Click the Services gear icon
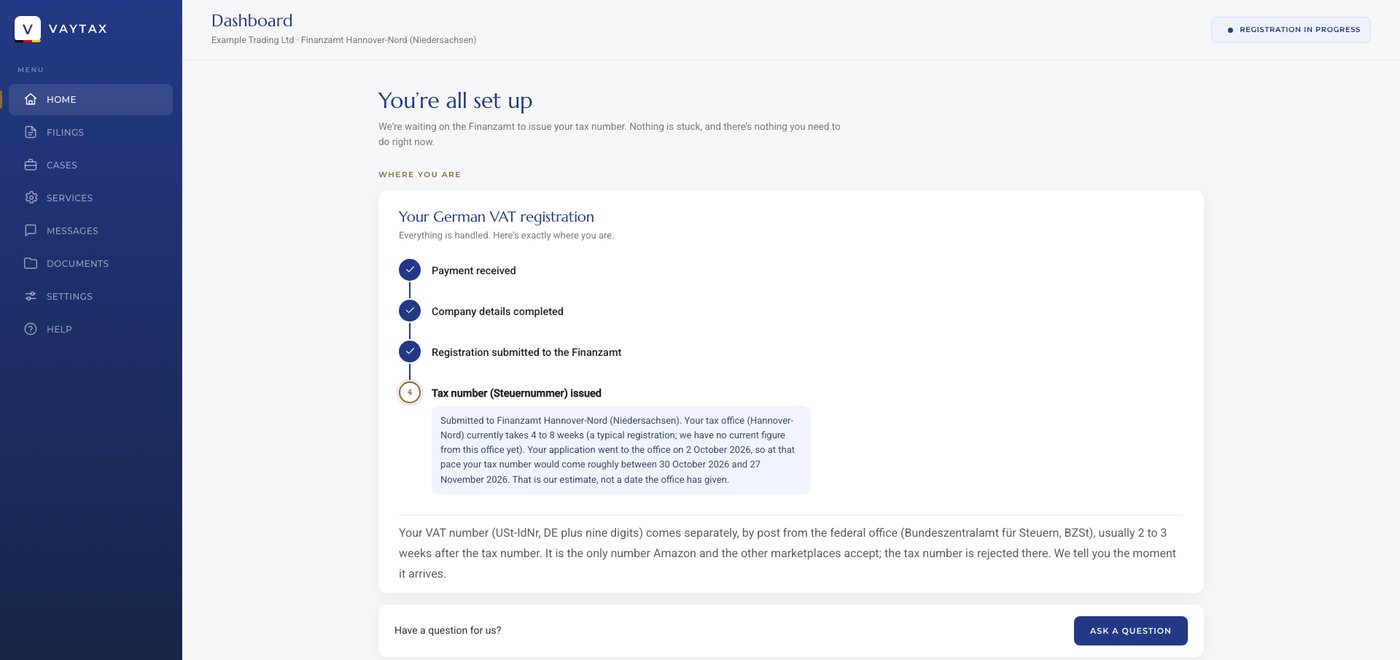This screenshot has height=660, width=1400. click(x=31, y=198)
